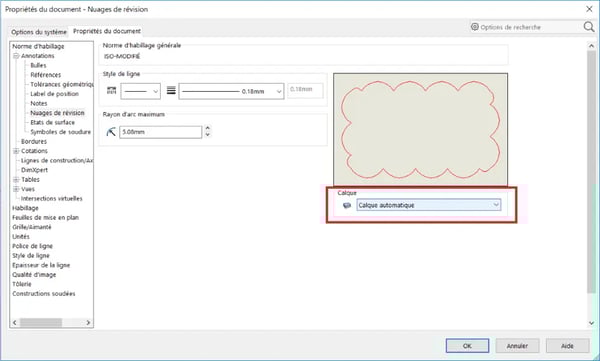Select Norme d'habillage in tree
Viewport: 600px width, 361px height.
(38, 46)
